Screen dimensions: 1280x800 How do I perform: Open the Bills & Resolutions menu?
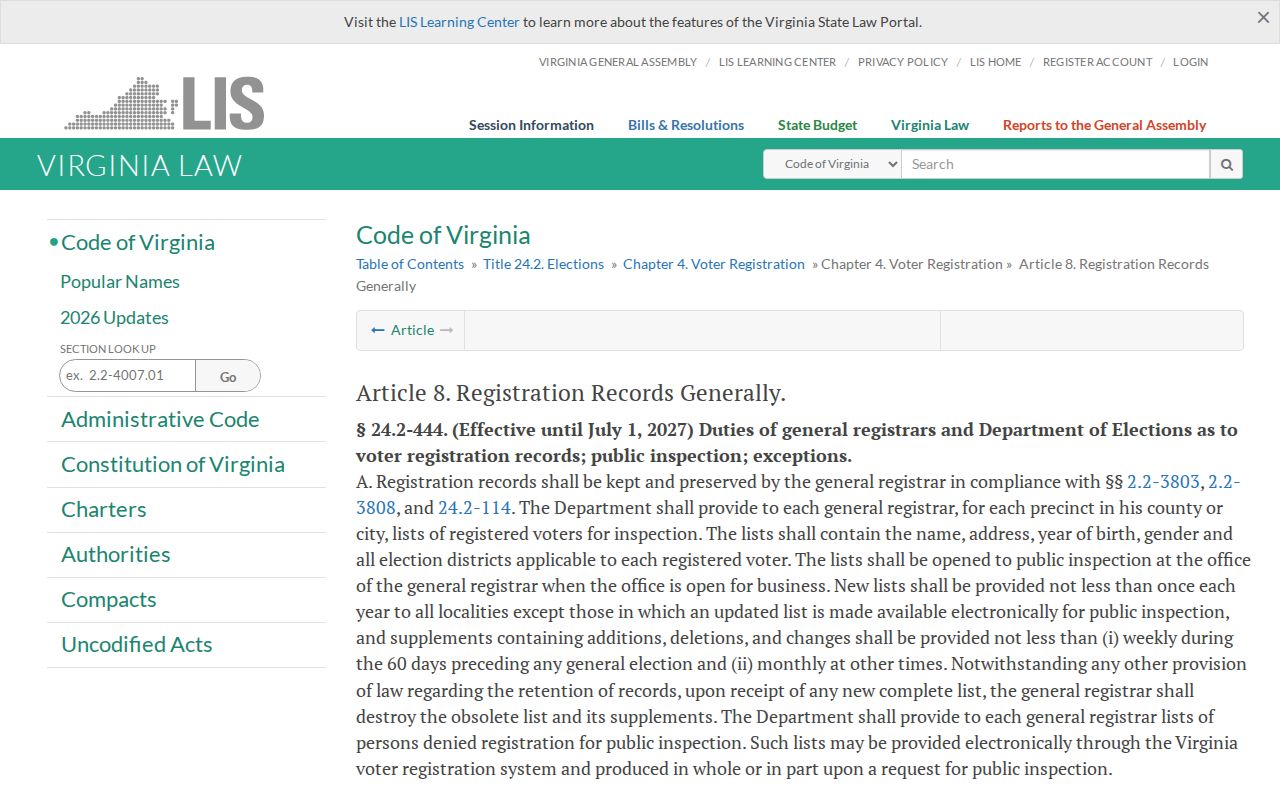tap(686, 125)
